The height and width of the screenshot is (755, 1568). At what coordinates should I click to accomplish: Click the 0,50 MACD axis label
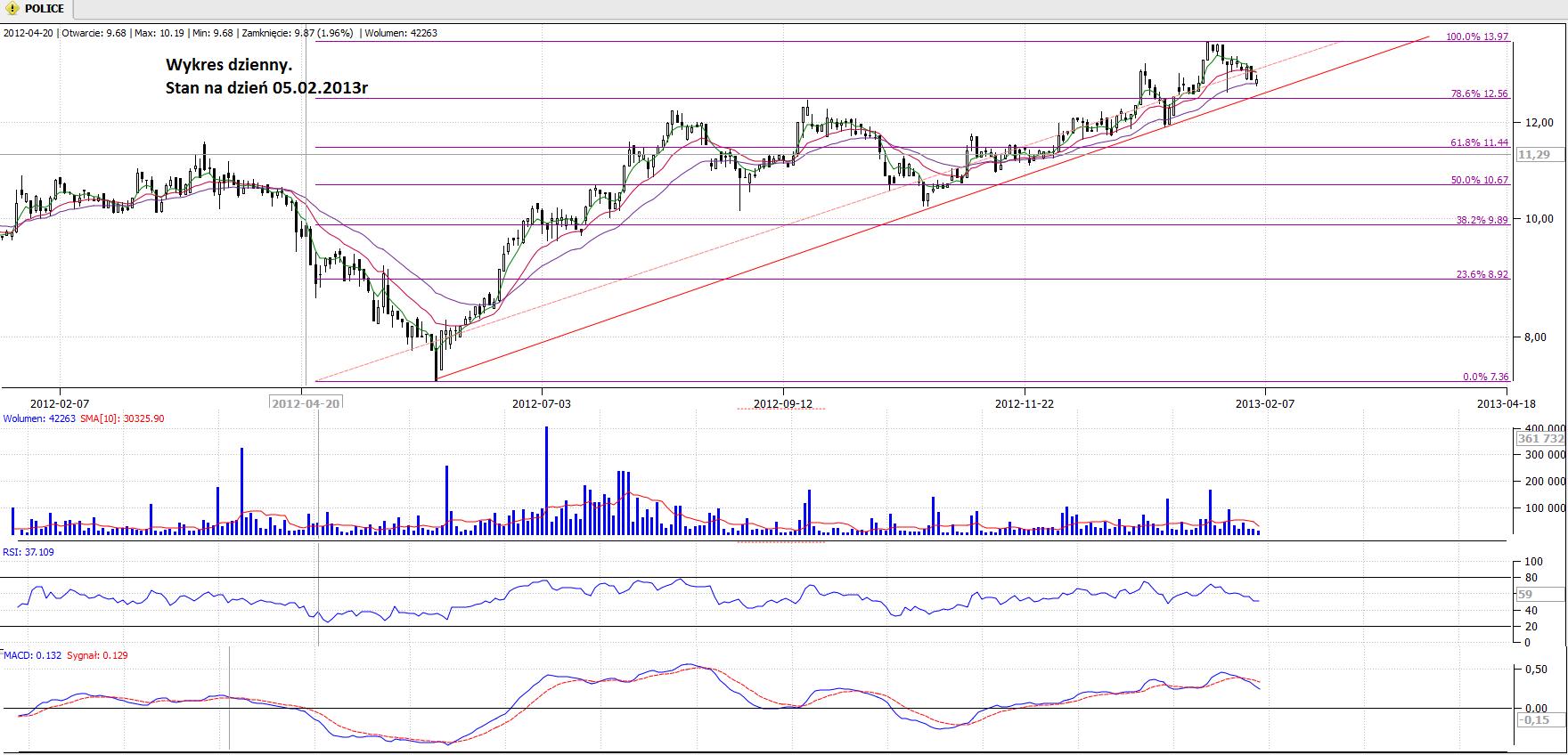tap(1536, 670)
